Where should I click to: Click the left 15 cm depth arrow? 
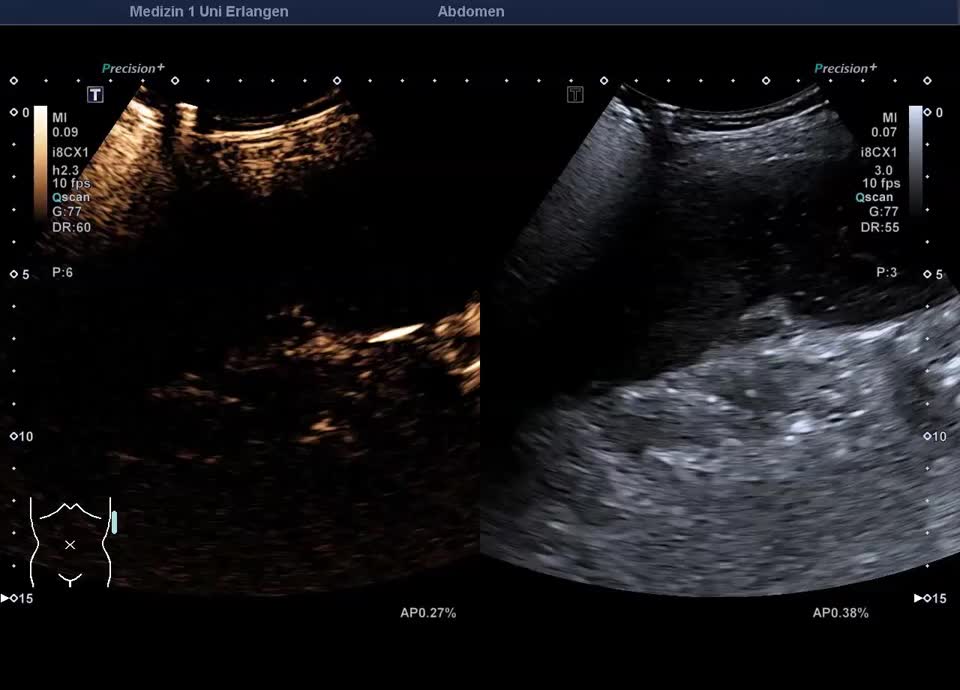pos(18,598)
